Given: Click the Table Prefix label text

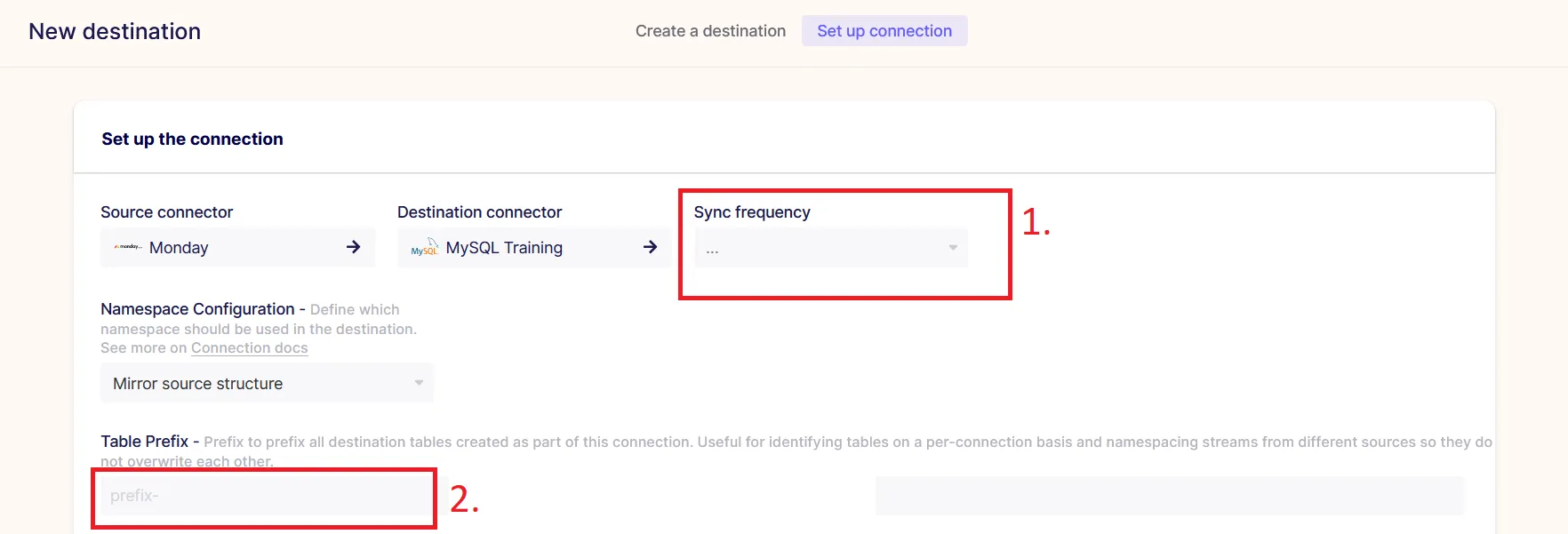Looking at the screenshot, I should [144, 442].
